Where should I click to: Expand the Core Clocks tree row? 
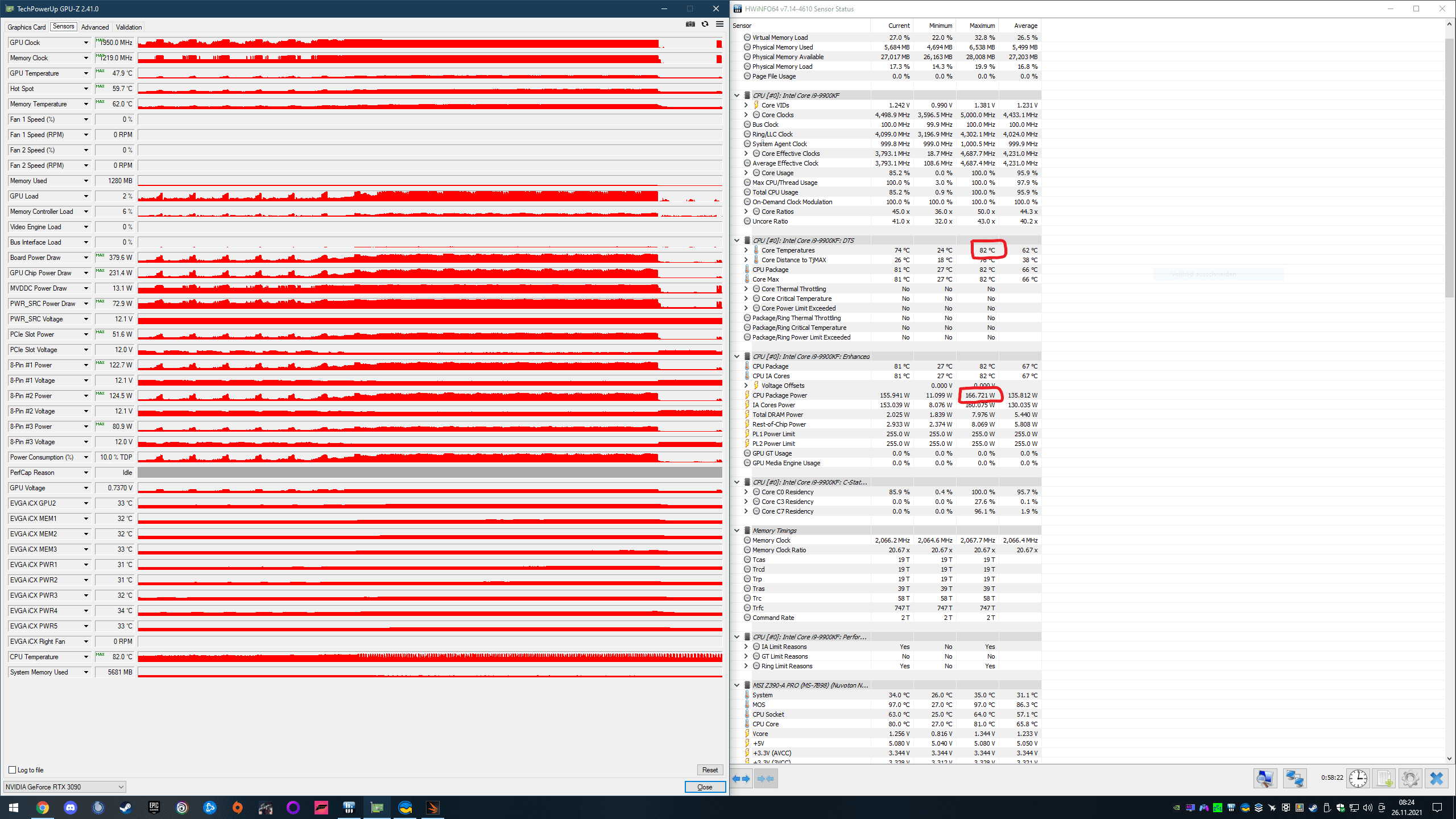coord(746,115)
